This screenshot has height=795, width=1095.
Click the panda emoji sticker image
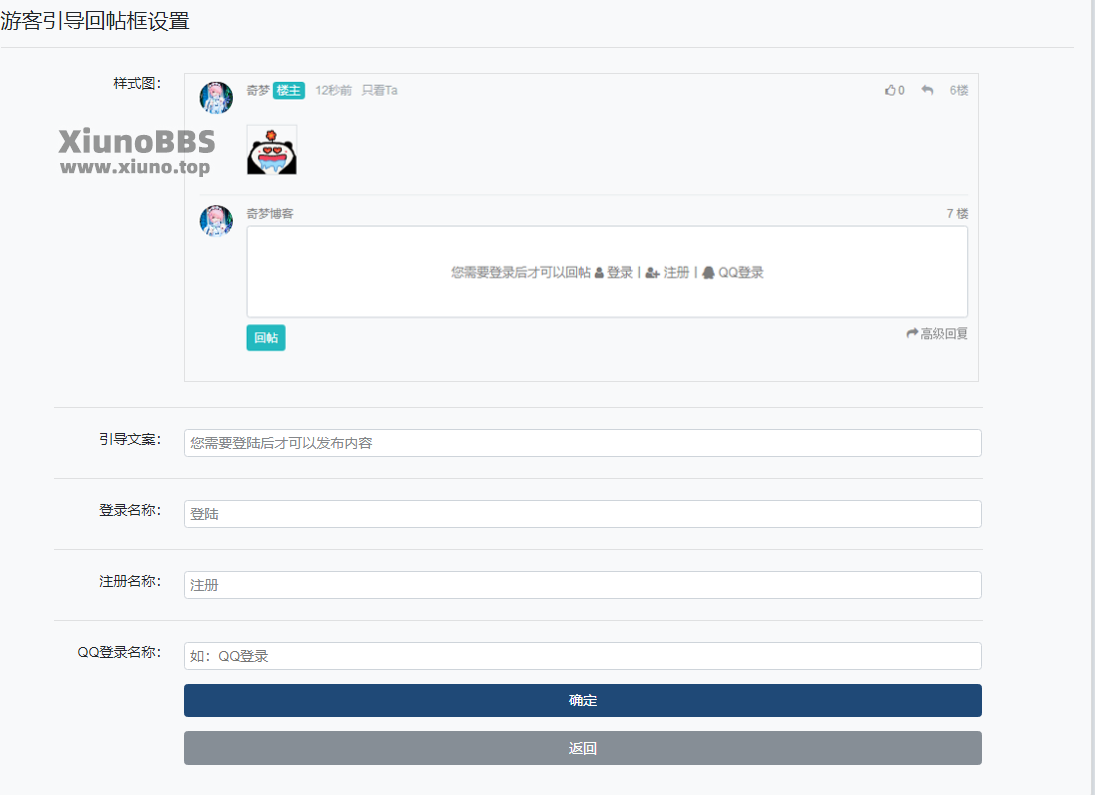pyautogui.click(x=272, y=149)
